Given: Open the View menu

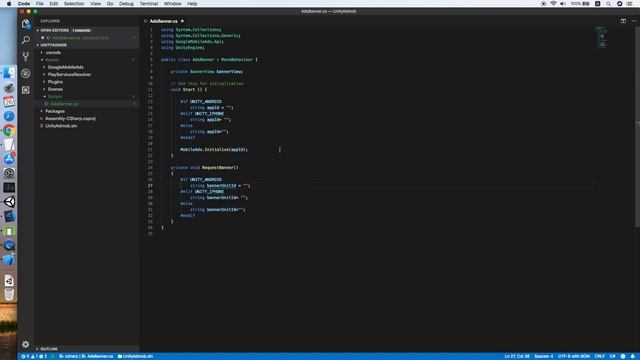Looking at the screenshot, I should 95,4.
